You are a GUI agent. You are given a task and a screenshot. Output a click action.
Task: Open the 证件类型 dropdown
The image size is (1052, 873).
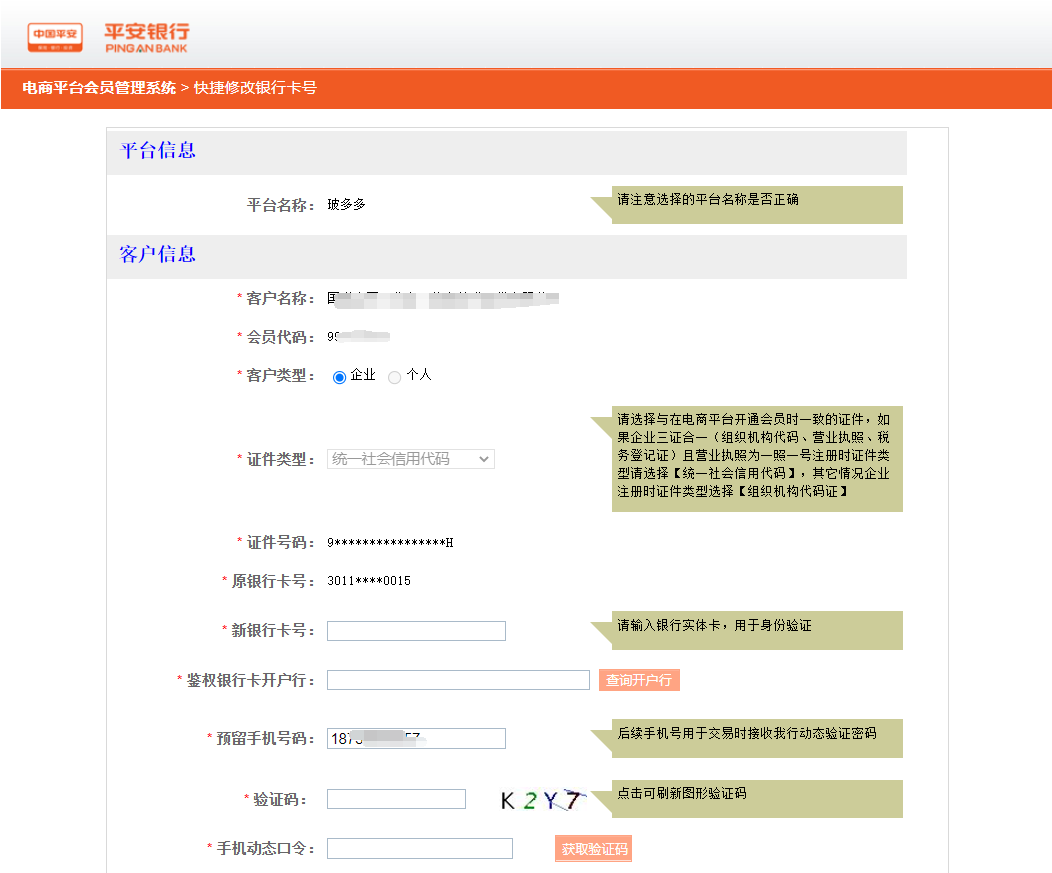[x=411, y=459]
